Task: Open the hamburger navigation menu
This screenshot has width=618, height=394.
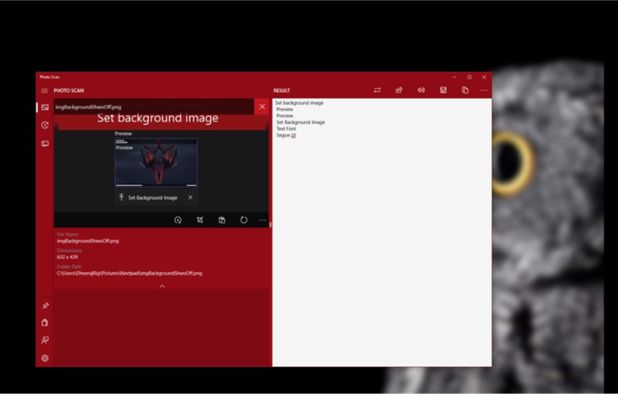Action: [x=45, y=91]
